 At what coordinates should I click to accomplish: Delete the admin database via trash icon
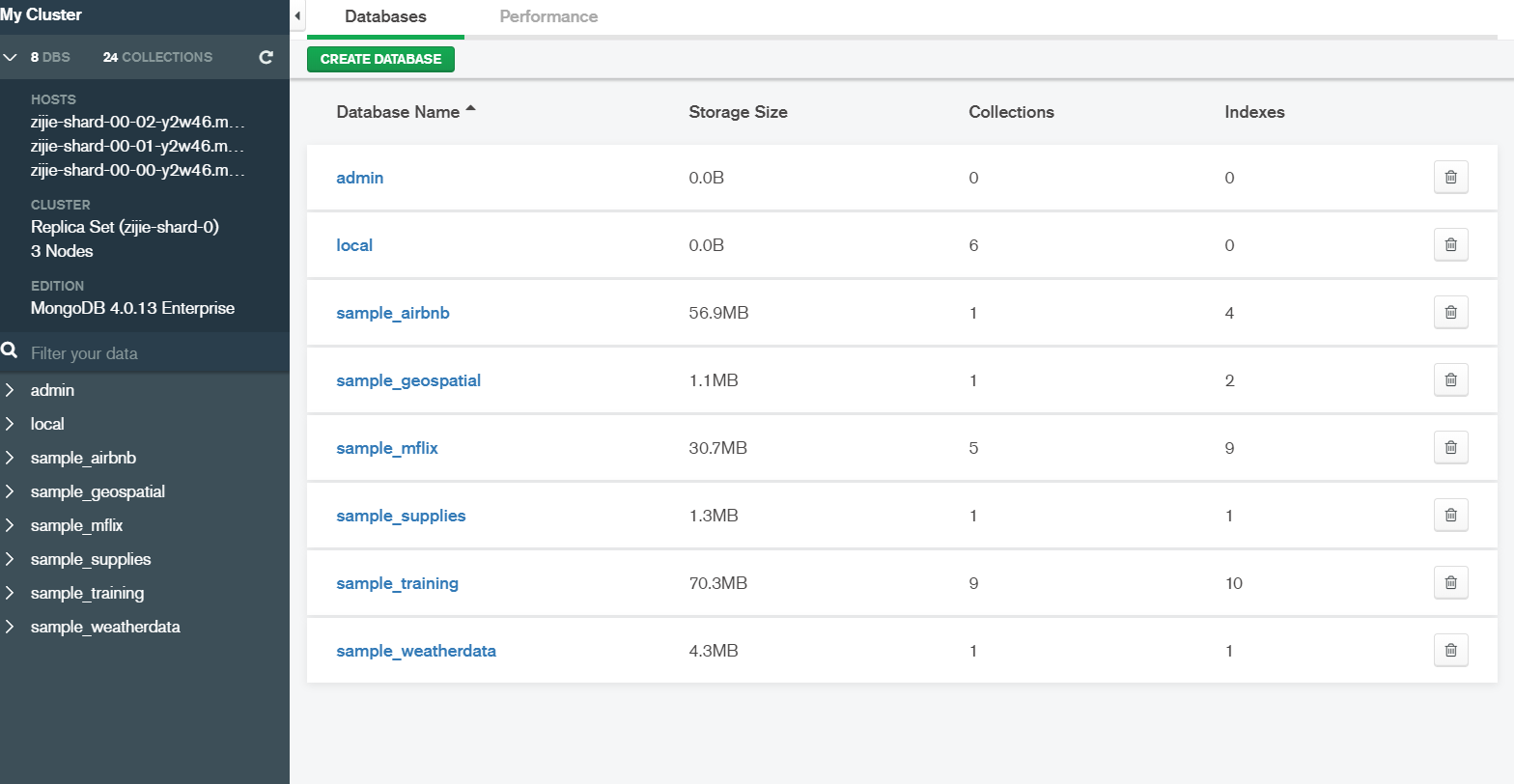click(x=1450, y=178)
